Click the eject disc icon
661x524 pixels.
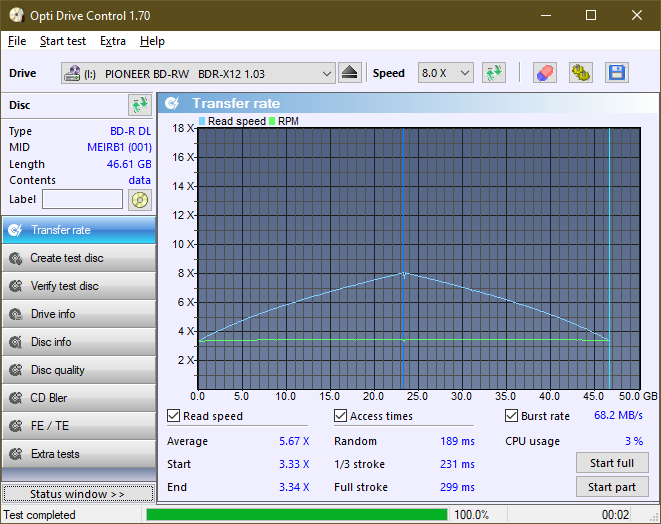click(349, 73)
